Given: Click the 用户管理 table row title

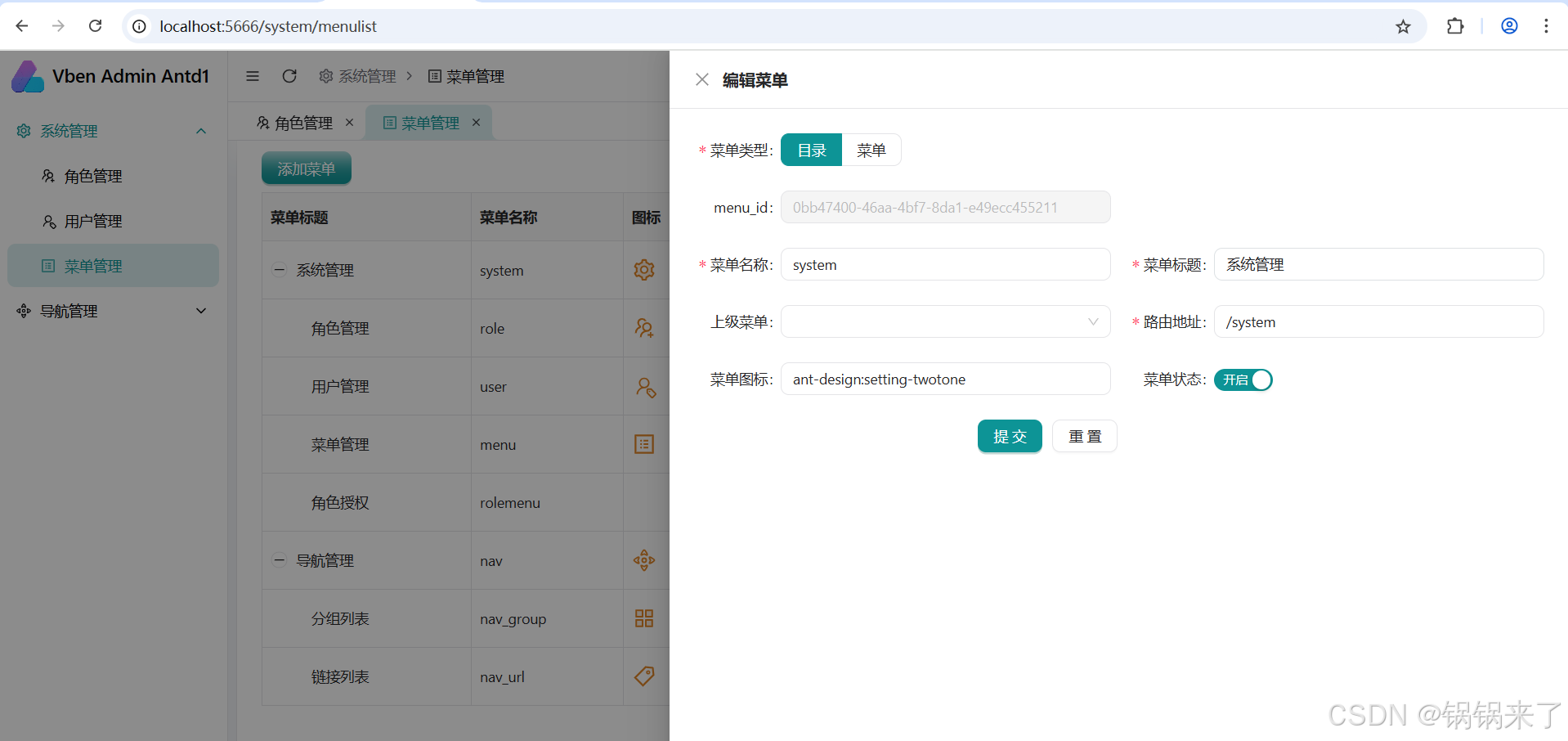Looking at the screenshot, I should [340, 386].
